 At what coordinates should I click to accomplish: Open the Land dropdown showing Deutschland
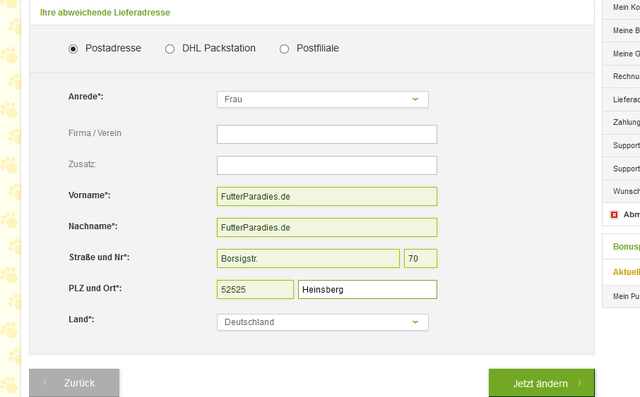[322, 322]
